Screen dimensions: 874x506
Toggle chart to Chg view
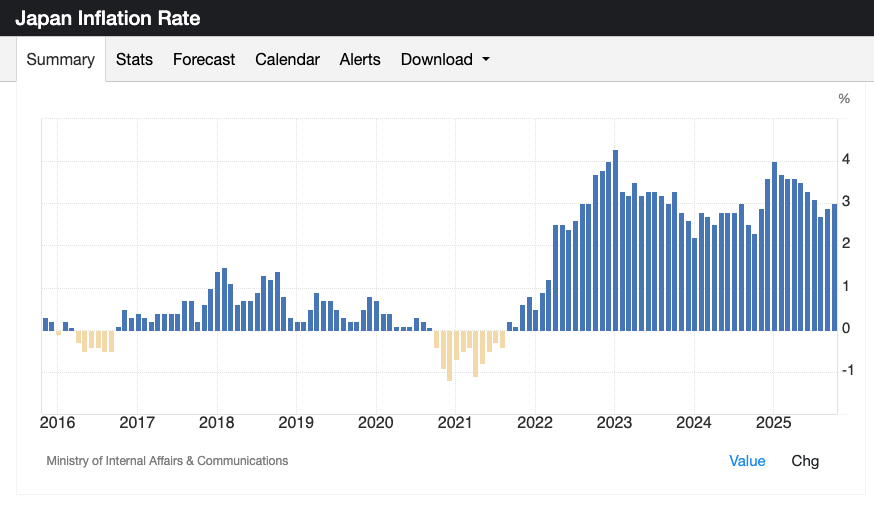coord(805,461)
